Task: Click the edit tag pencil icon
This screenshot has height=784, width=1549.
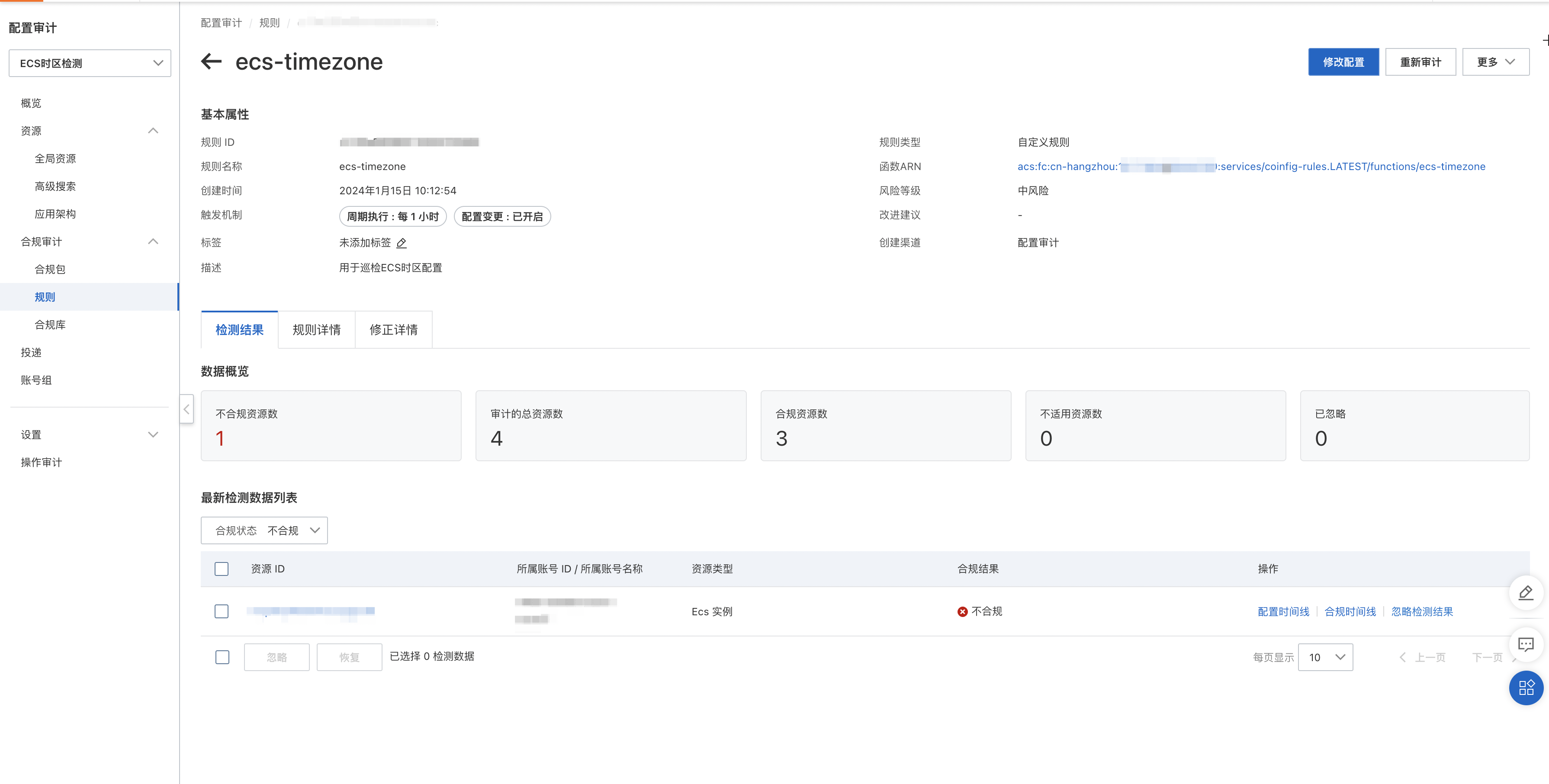Action: click(x=402, y=243)
